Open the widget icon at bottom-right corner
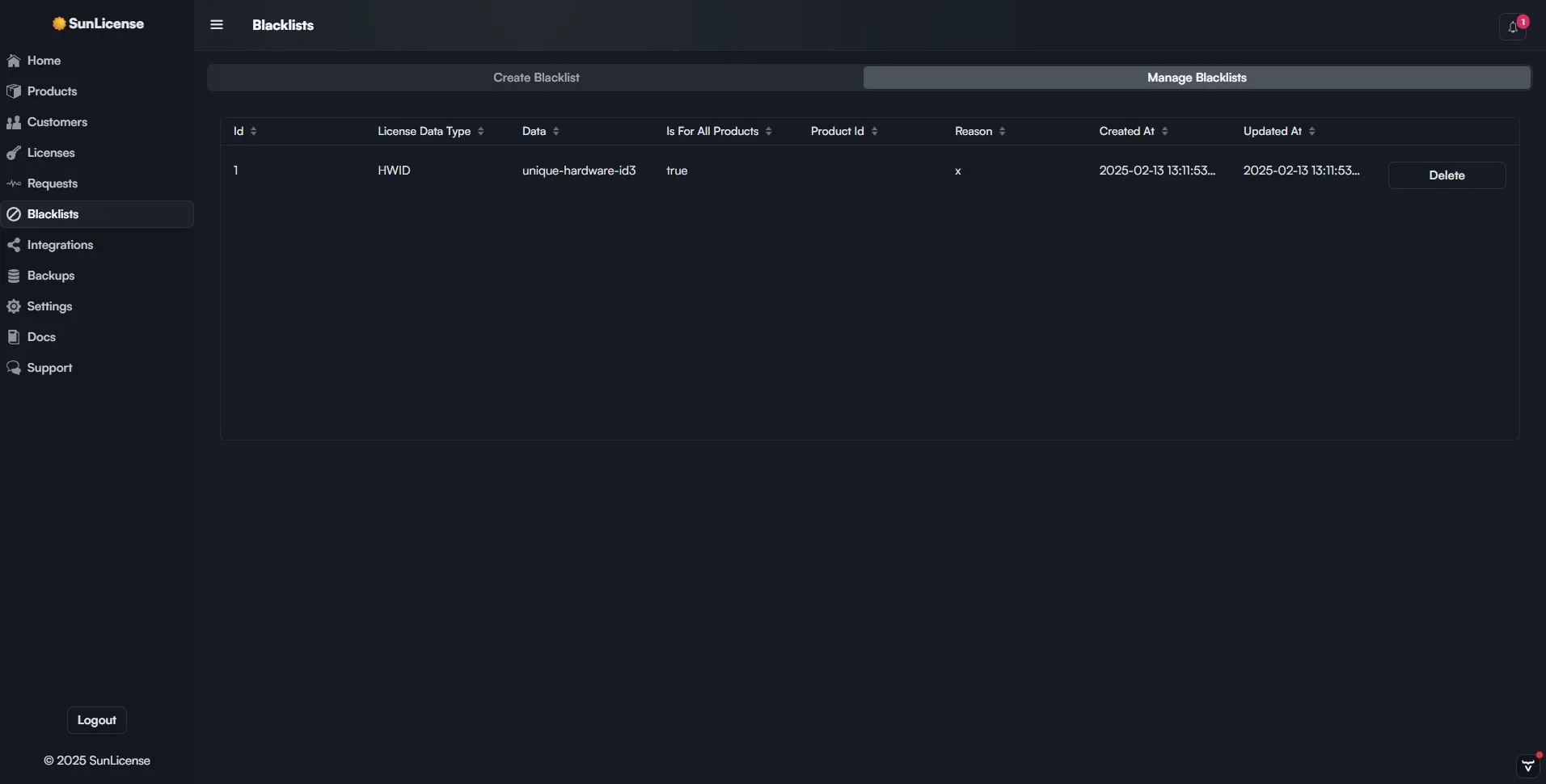 (x=1527, y=765)
